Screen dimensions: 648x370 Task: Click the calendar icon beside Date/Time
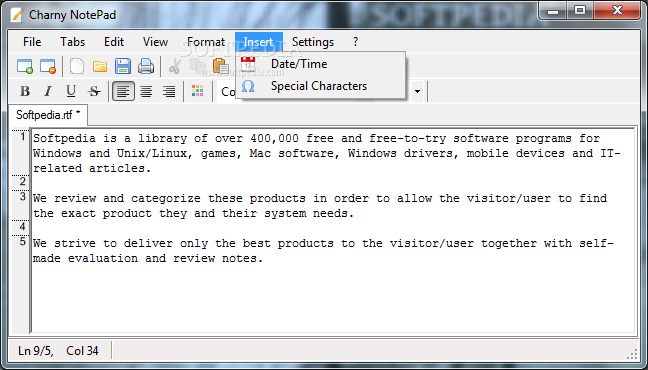[248, 64]
